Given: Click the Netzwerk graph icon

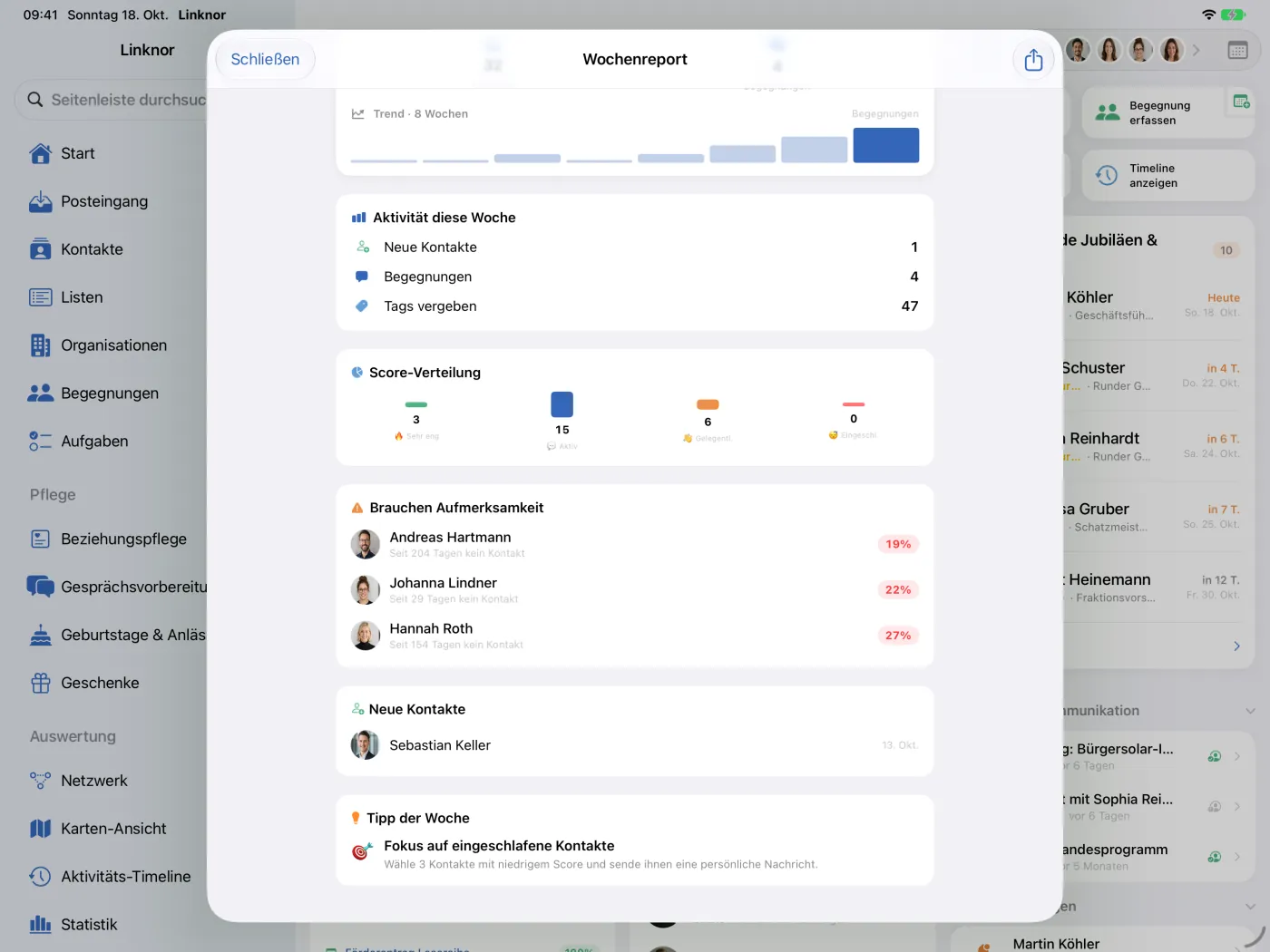Looking at the screenshot, I should (41, 781).
